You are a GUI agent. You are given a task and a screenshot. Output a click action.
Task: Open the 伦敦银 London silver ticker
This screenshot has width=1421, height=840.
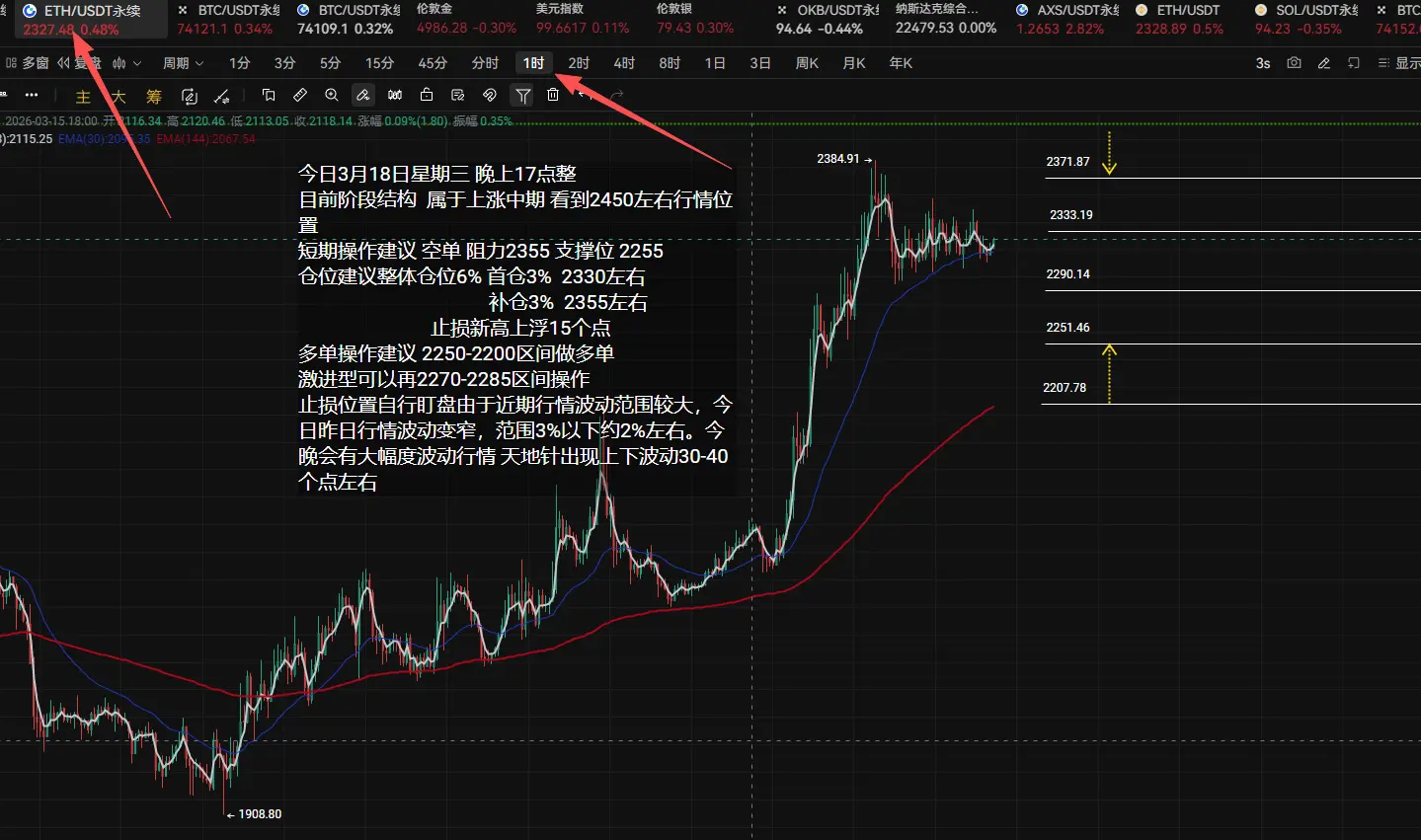pyautogui.click(x=695, y=20)
